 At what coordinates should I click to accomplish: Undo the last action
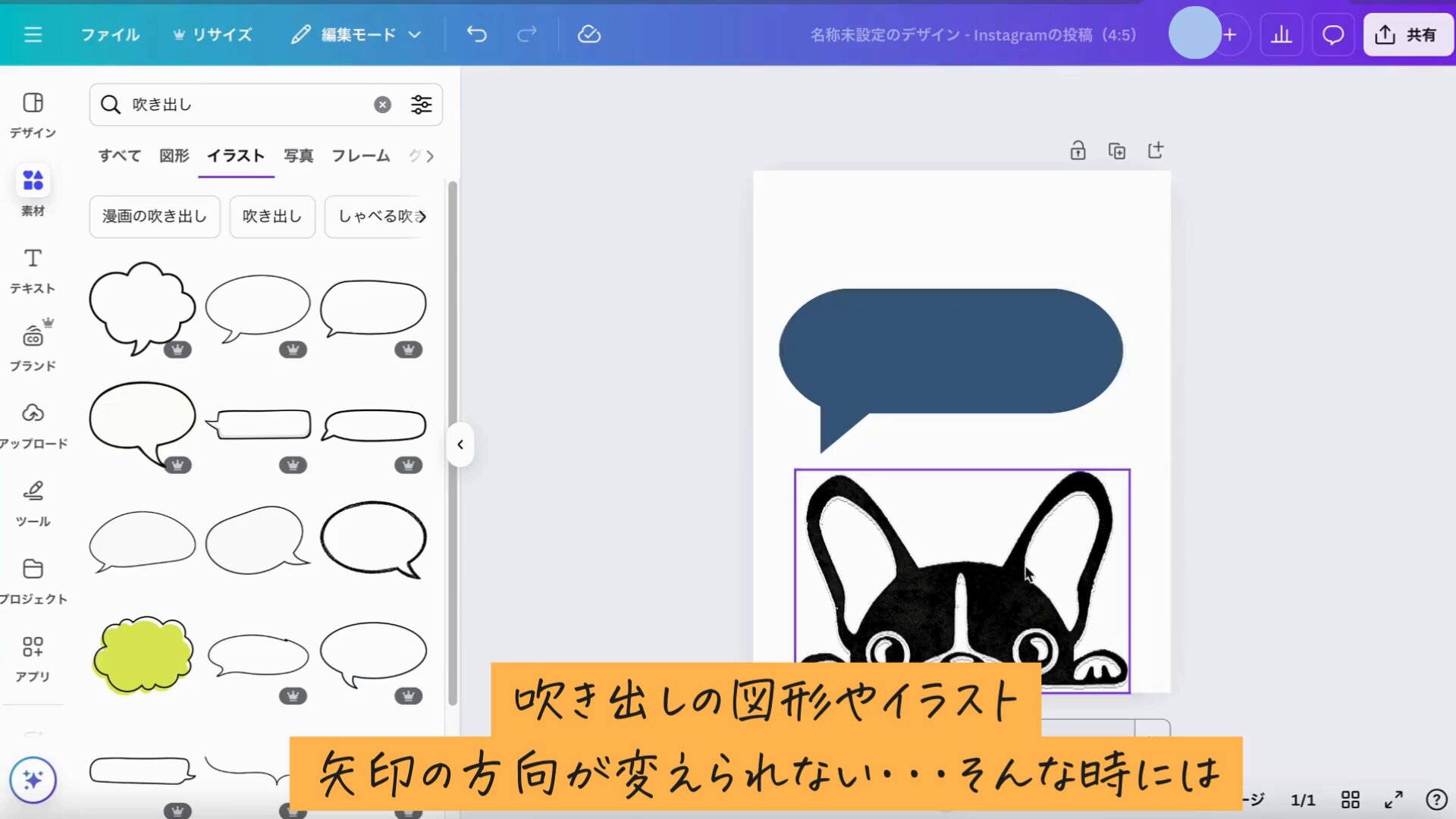[x=476, y=34]
